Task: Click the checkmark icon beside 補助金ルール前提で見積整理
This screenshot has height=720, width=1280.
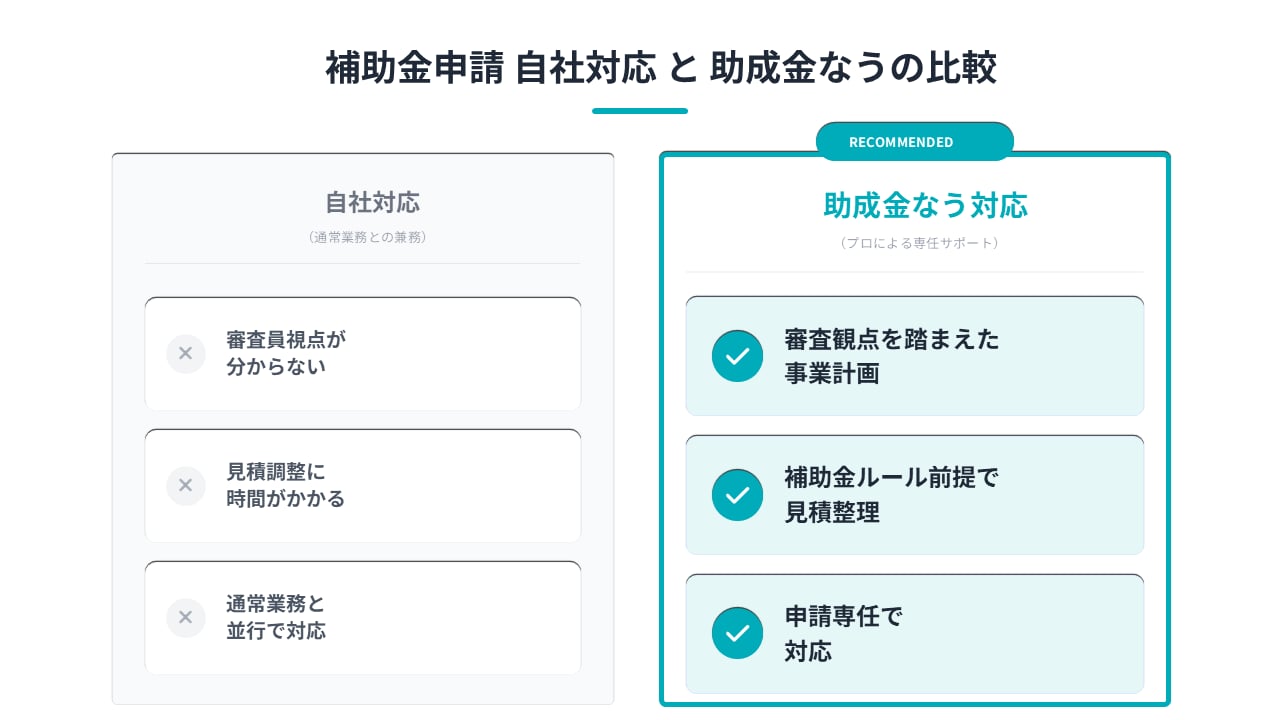Action: [x=737, y=495]
